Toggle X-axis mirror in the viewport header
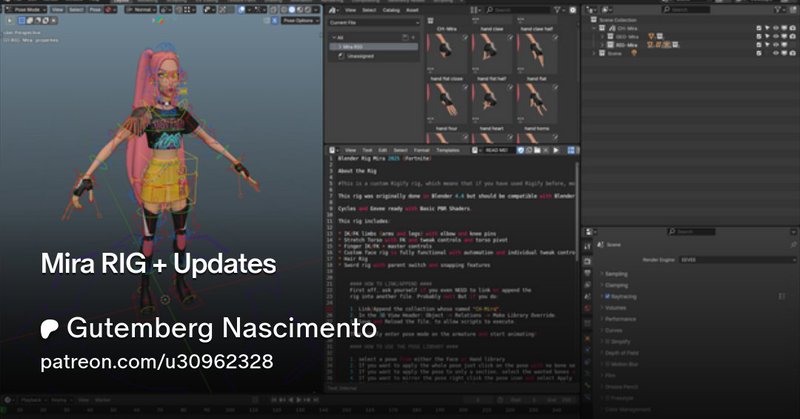 (x=274, y=20)
